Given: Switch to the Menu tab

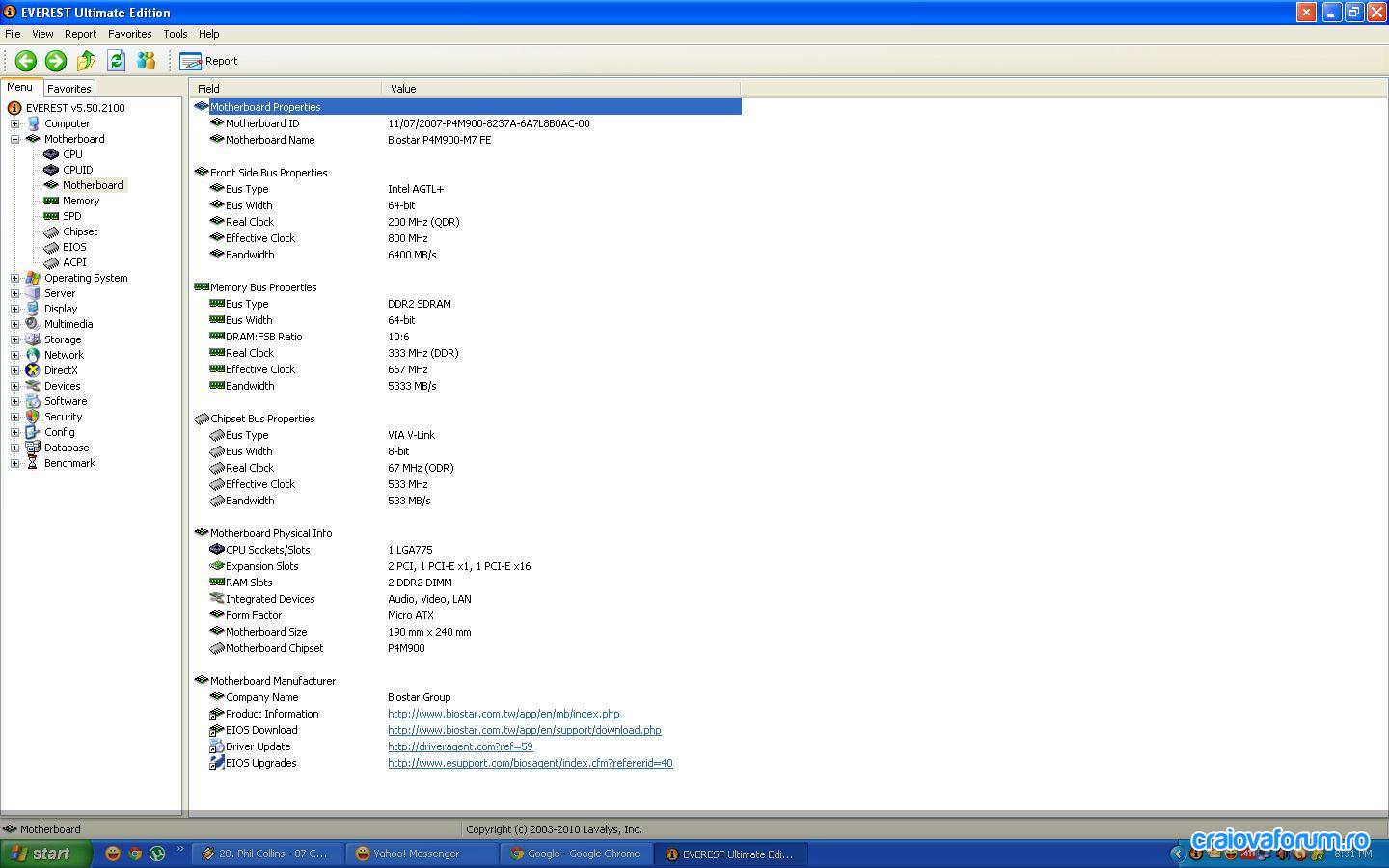Looking at the screenshot, I should 19,87.
